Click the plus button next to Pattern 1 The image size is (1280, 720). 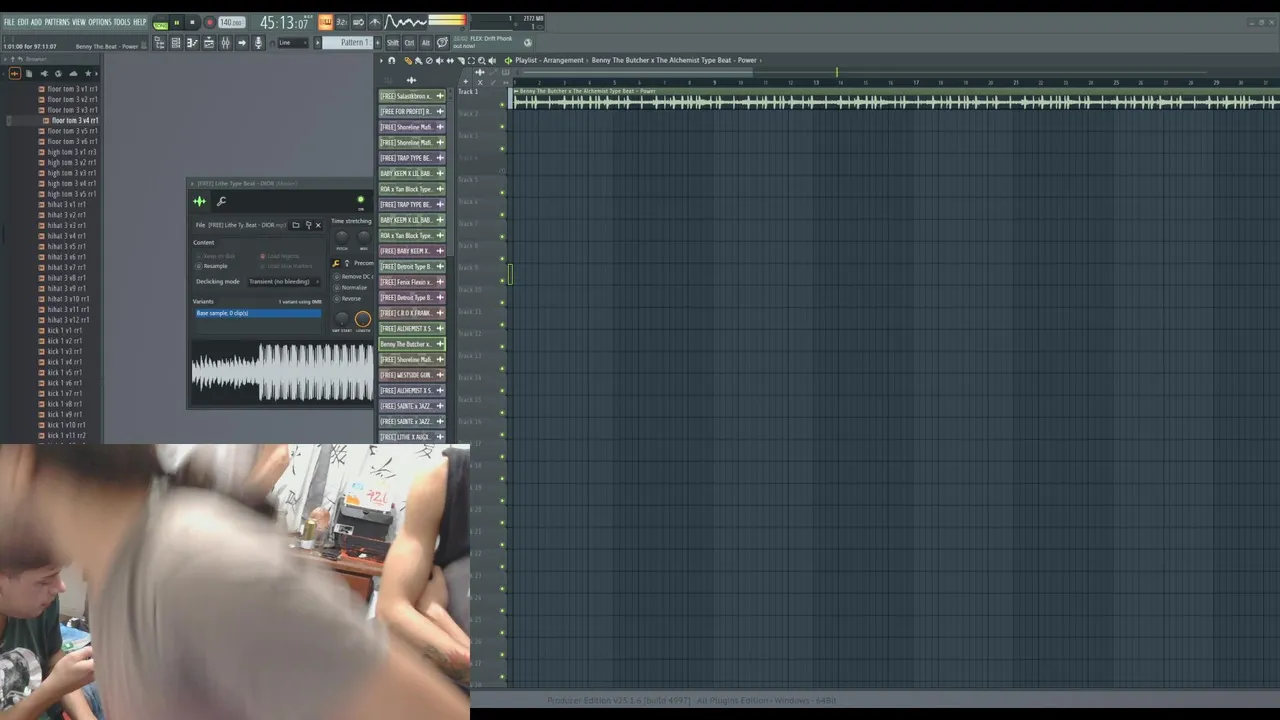coord(378,43)
